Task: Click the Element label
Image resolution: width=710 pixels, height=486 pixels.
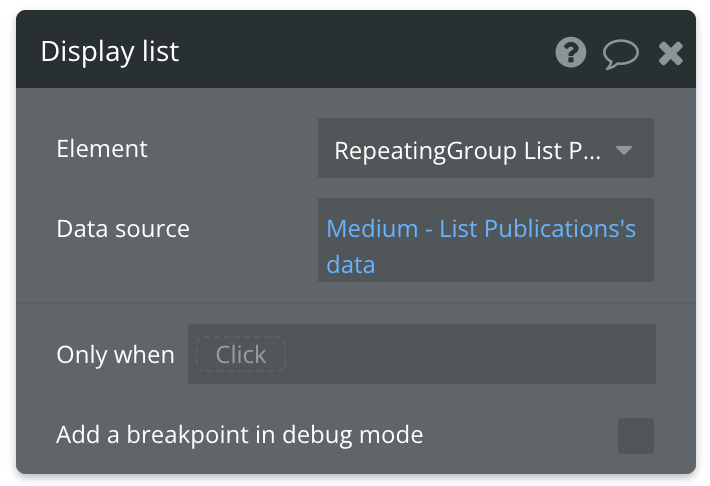Action: [x=102, y=149]
